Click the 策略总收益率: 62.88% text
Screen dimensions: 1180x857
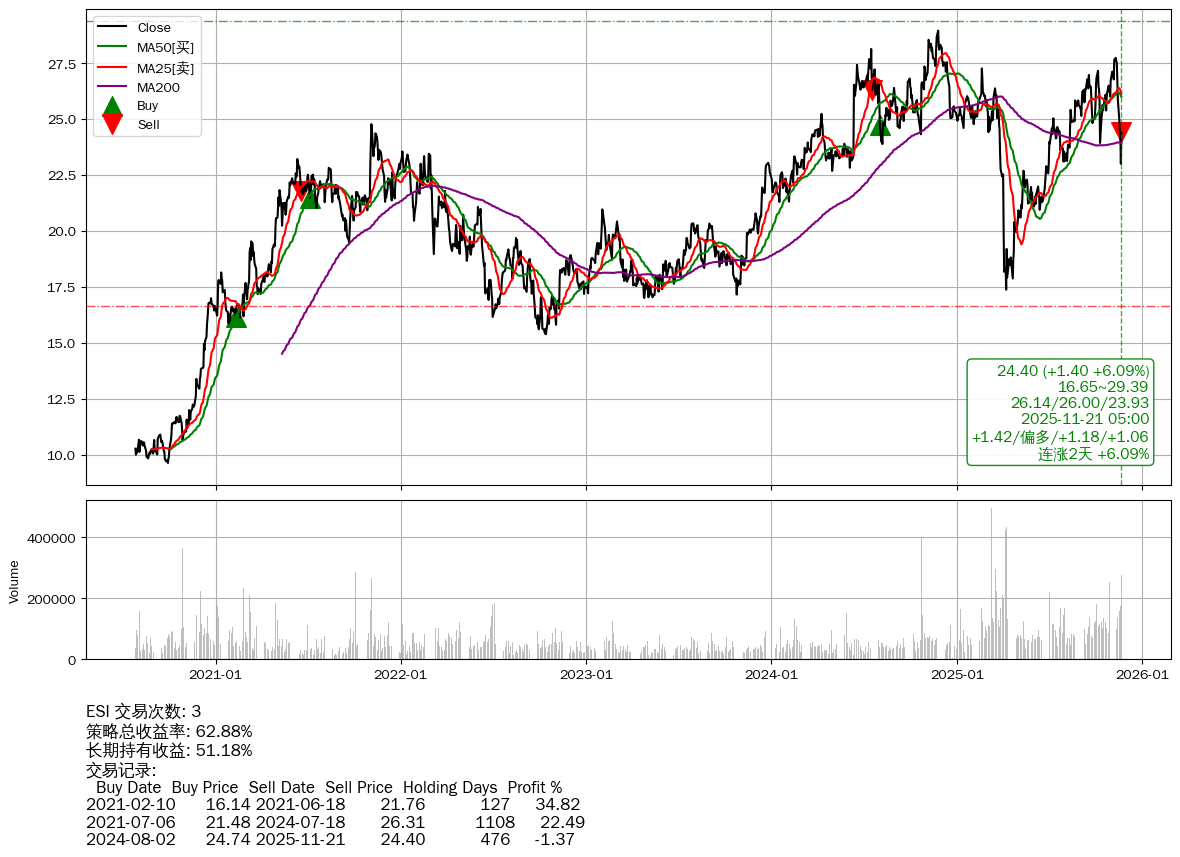[169, 731]
